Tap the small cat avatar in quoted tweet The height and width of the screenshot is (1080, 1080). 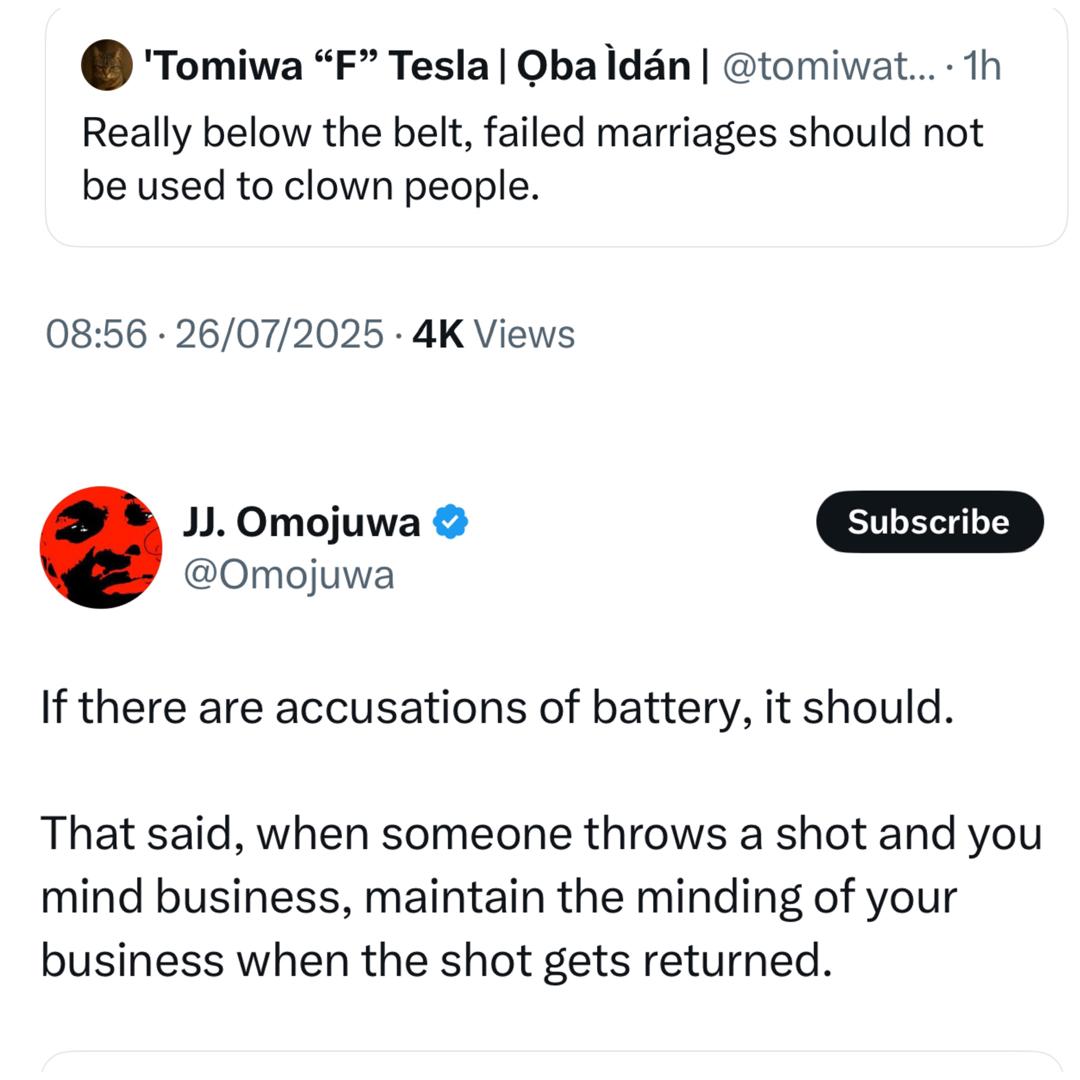[x=104, y=66]
